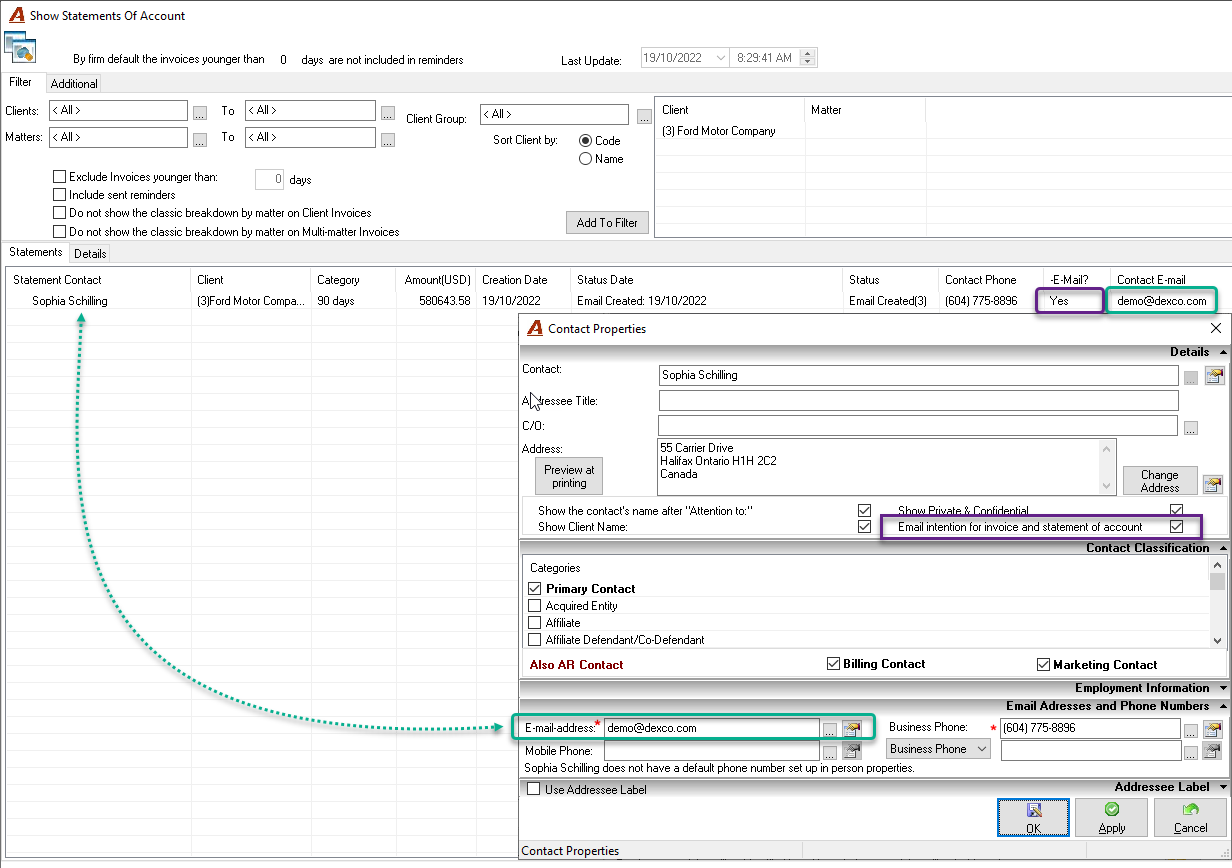Click the card icon next to Change Address
Viewport: 1232px width, 868px height.
tap(1213, 485)
